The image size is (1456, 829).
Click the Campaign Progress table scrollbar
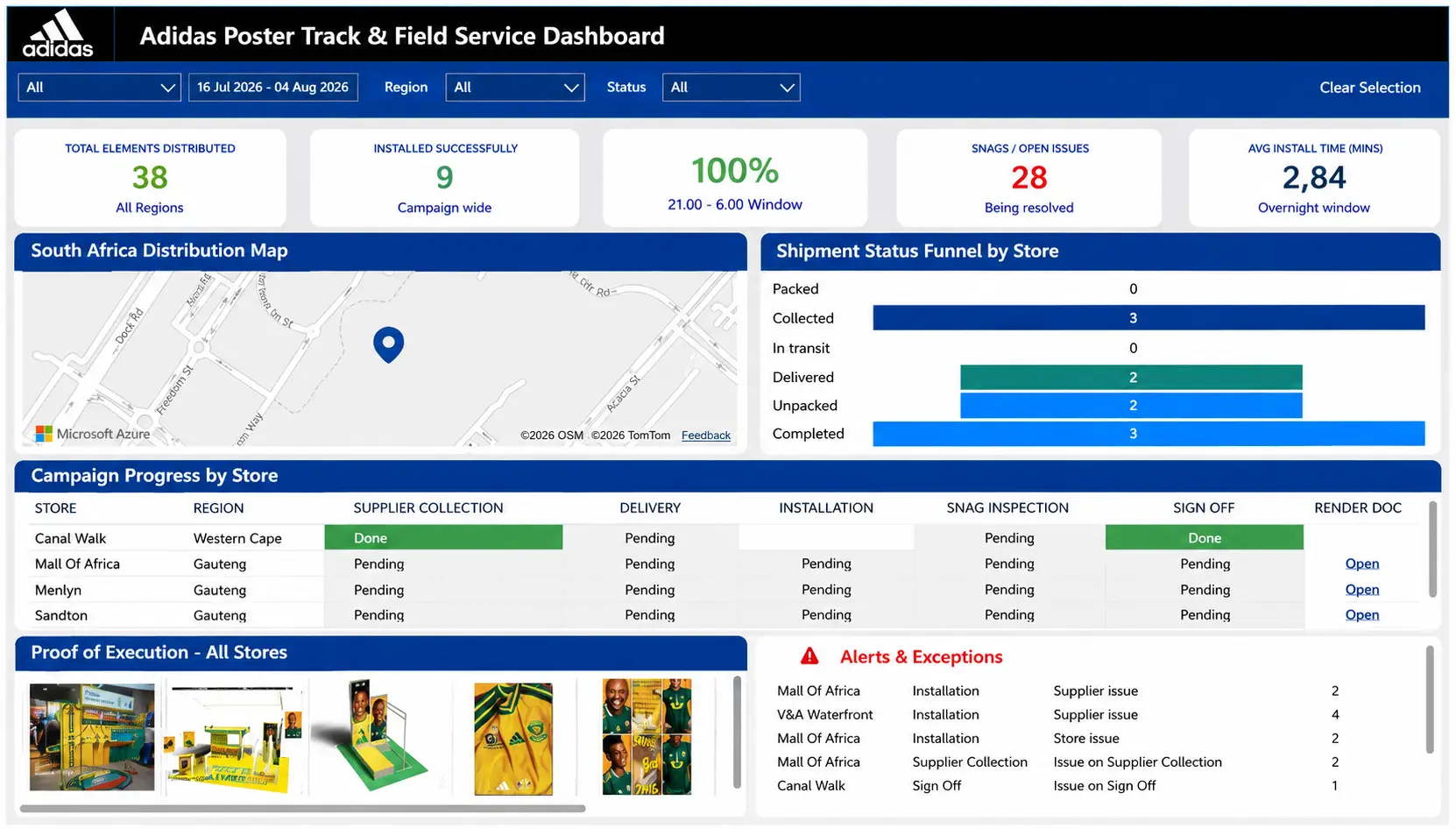coord(1433,549)
